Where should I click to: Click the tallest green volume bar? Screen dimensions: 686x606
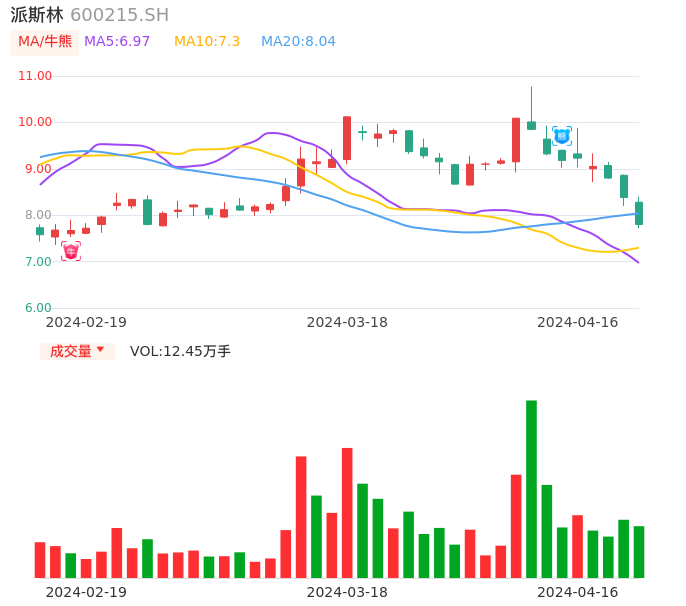point(531,488)
